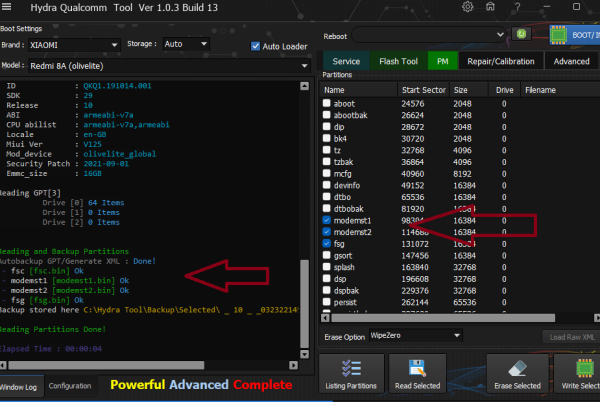The image size is (600, 402).
Task: Click the Filename column header
Action: 560,90
